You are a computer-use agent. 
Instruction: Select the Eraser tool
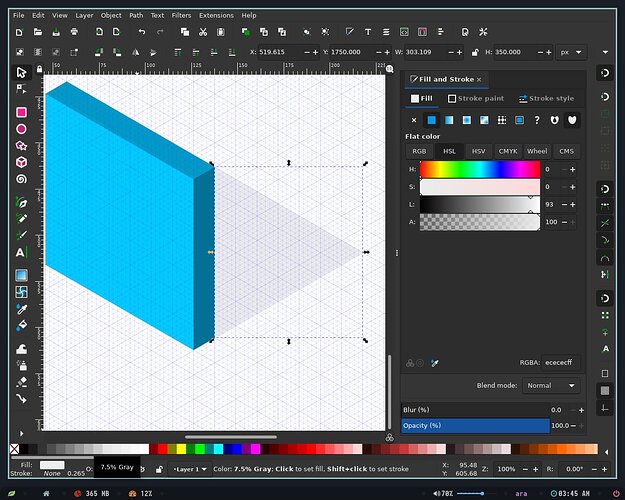[22, 382]
